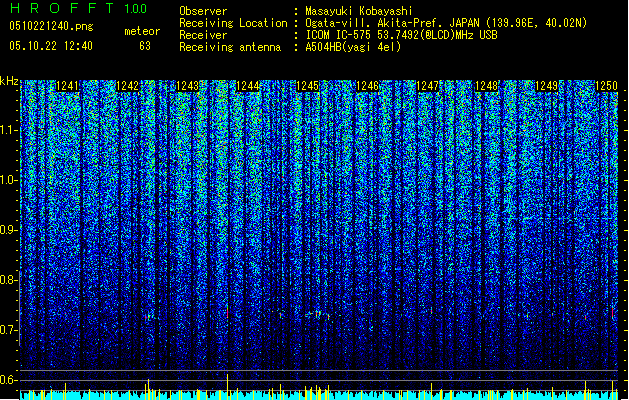Click the 1246 time marker
This screenshot has width=629, height=400.
(x=367, y=86)
